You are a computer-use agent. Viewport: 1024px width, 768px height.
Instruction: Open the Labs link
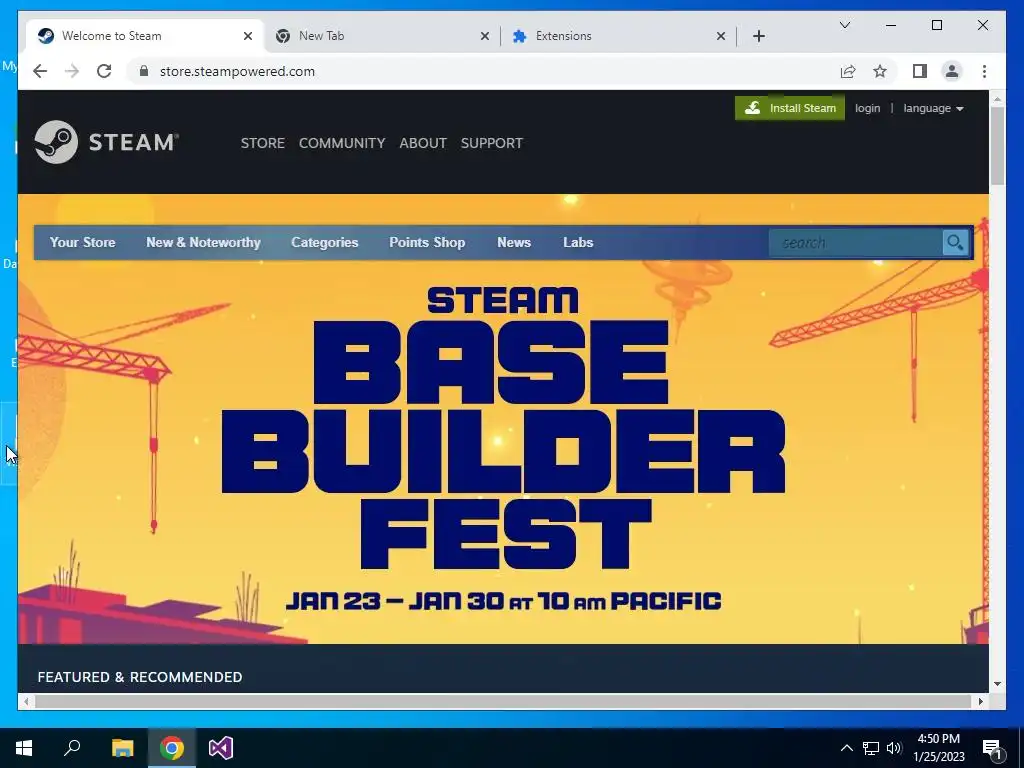click(x=578, y=242)
